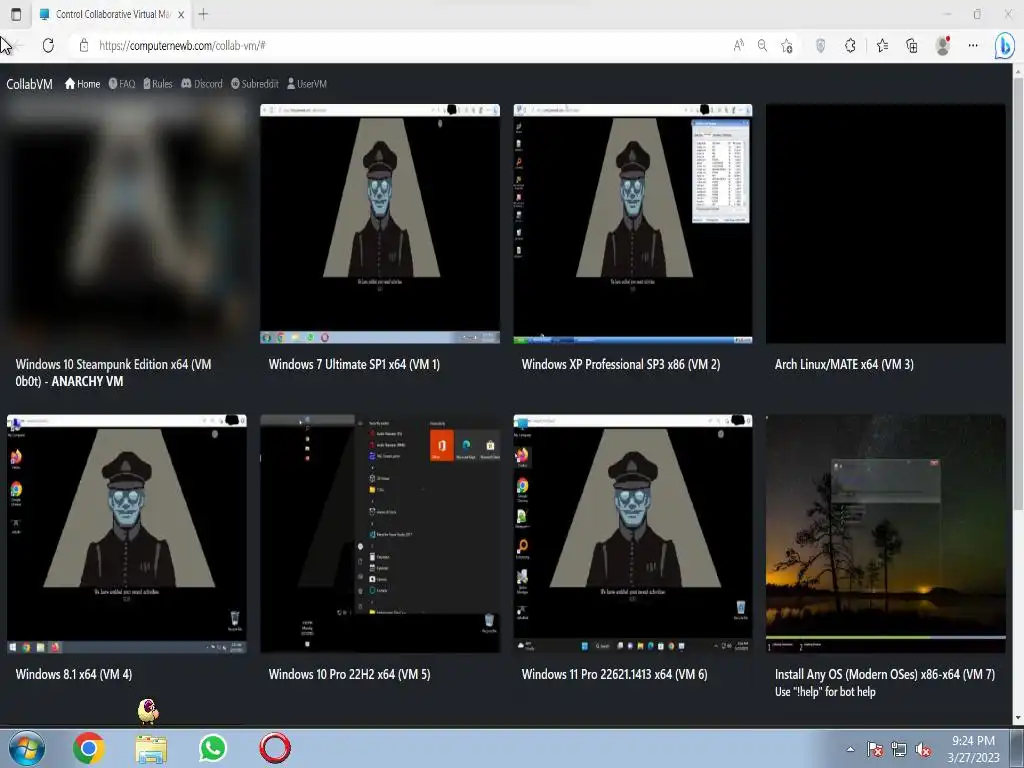Open Windows XP Professional SP3 VM 2 thumbnail
1024x768 pixels.
coord(633,223)
